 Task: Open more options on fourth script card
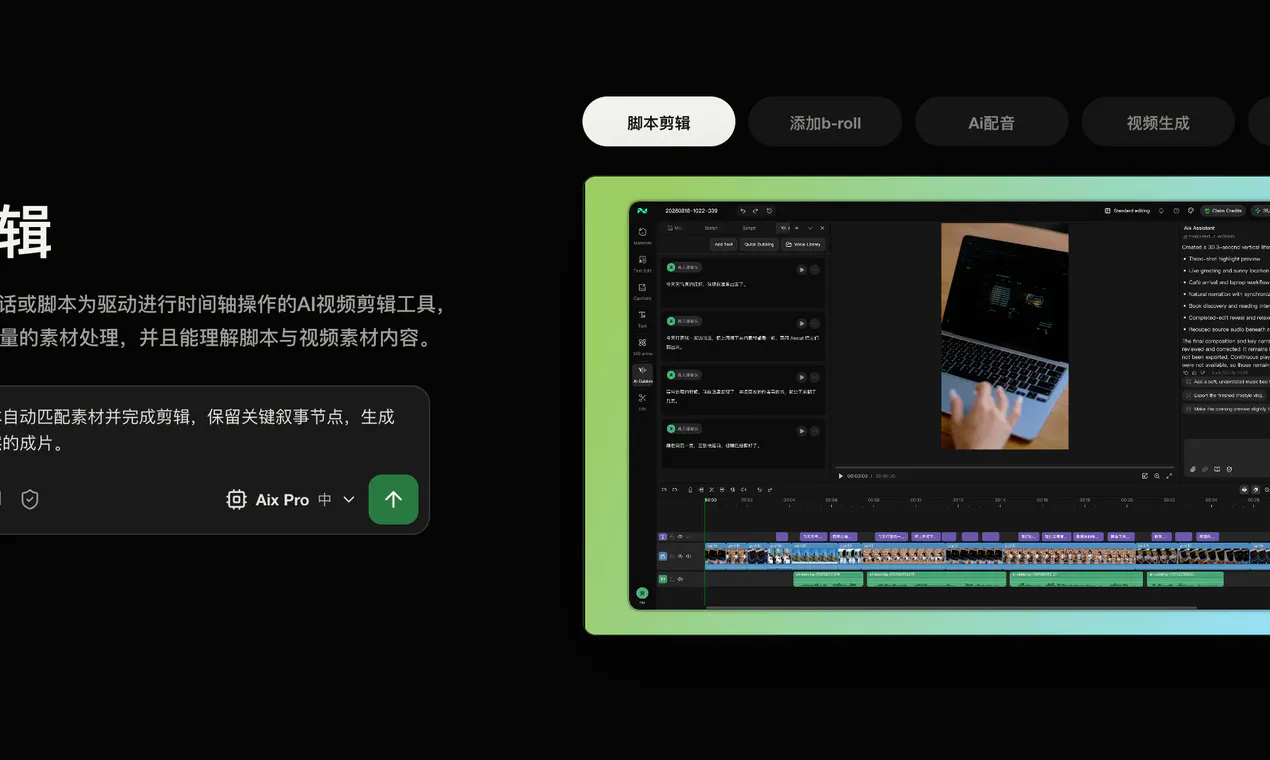pyautogui.click(x=814, y=430)
